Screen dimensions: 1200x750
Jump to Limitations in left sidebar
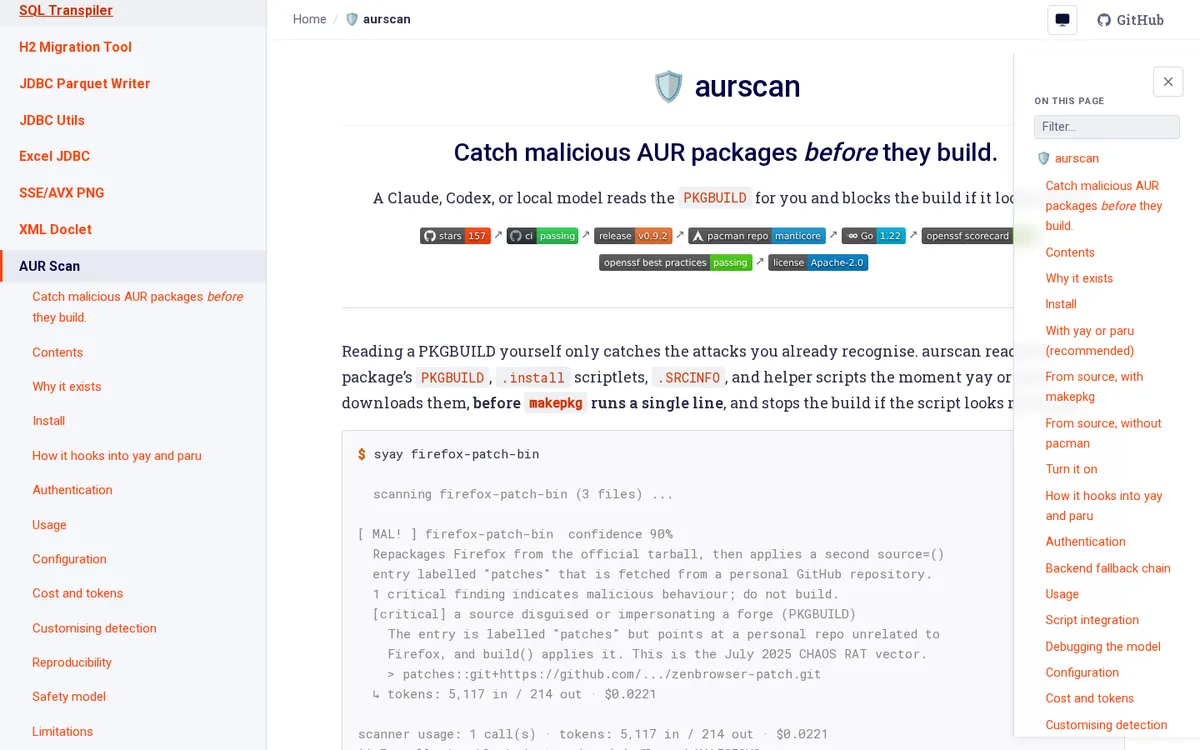point(62,732)
